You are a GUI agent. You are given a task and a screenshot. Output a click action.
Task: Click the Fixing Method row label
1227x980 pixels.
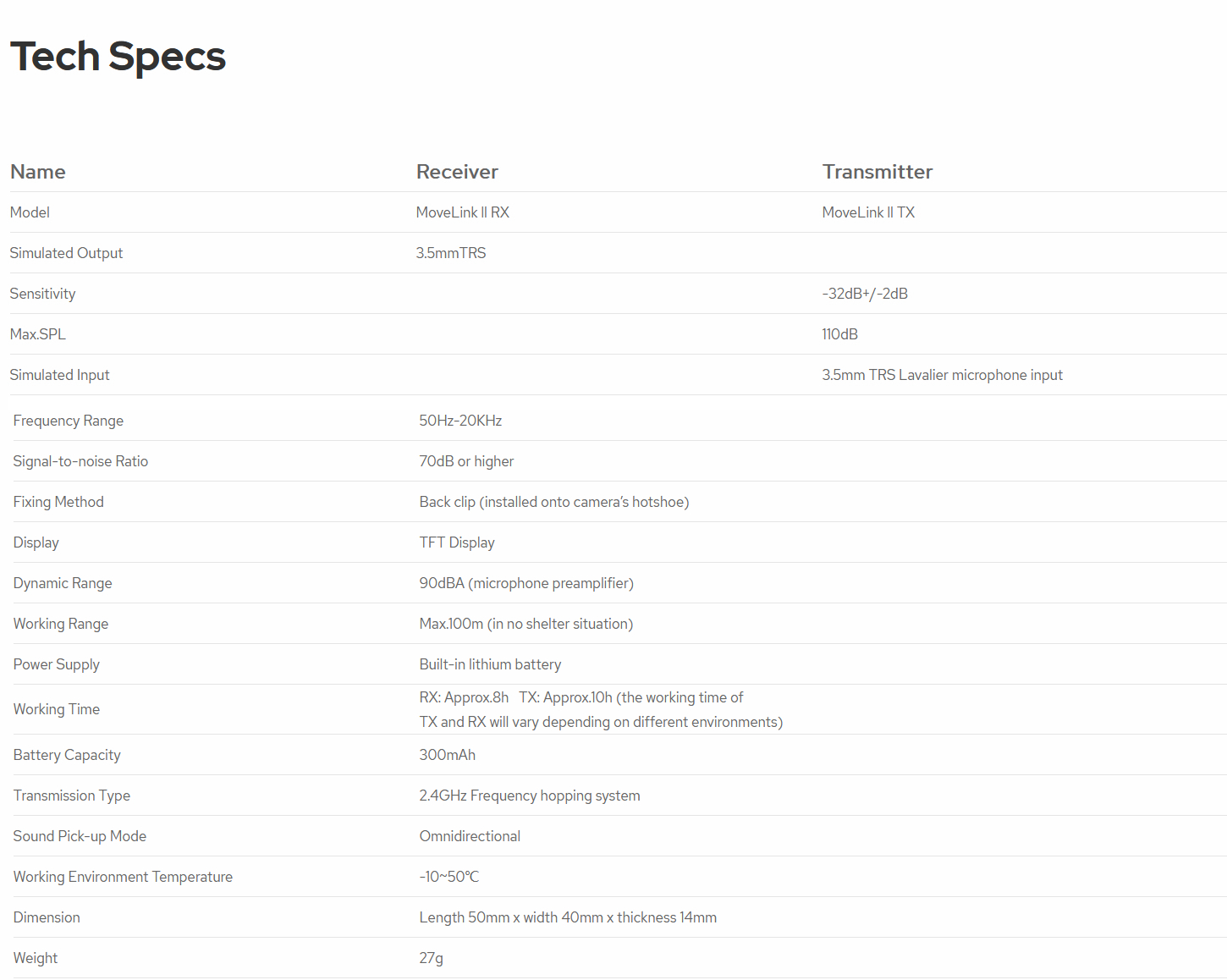click(x=58, y=502)
